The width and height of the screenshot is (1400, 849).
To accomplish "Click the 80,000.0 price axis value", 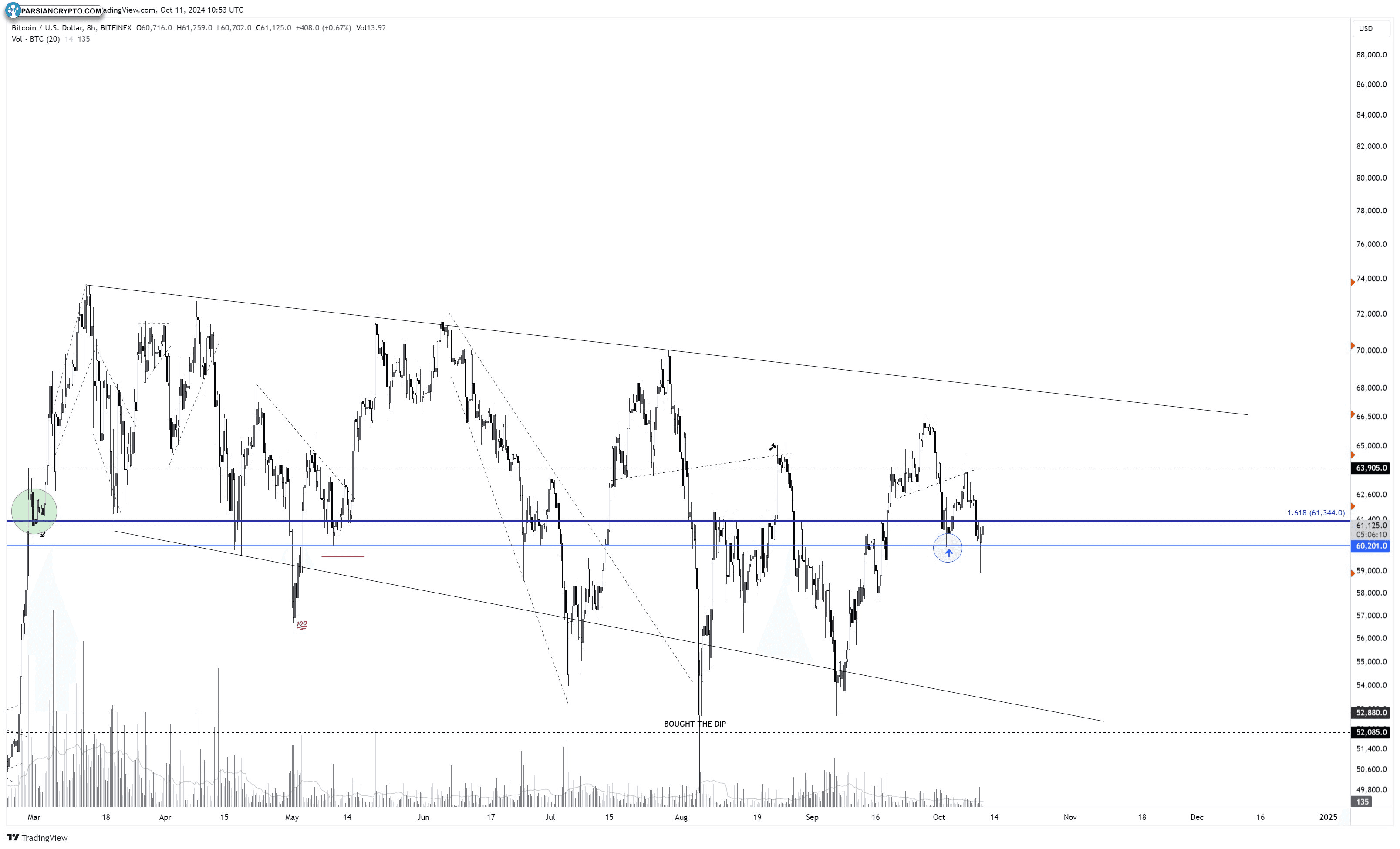I will pos(1371,178).
